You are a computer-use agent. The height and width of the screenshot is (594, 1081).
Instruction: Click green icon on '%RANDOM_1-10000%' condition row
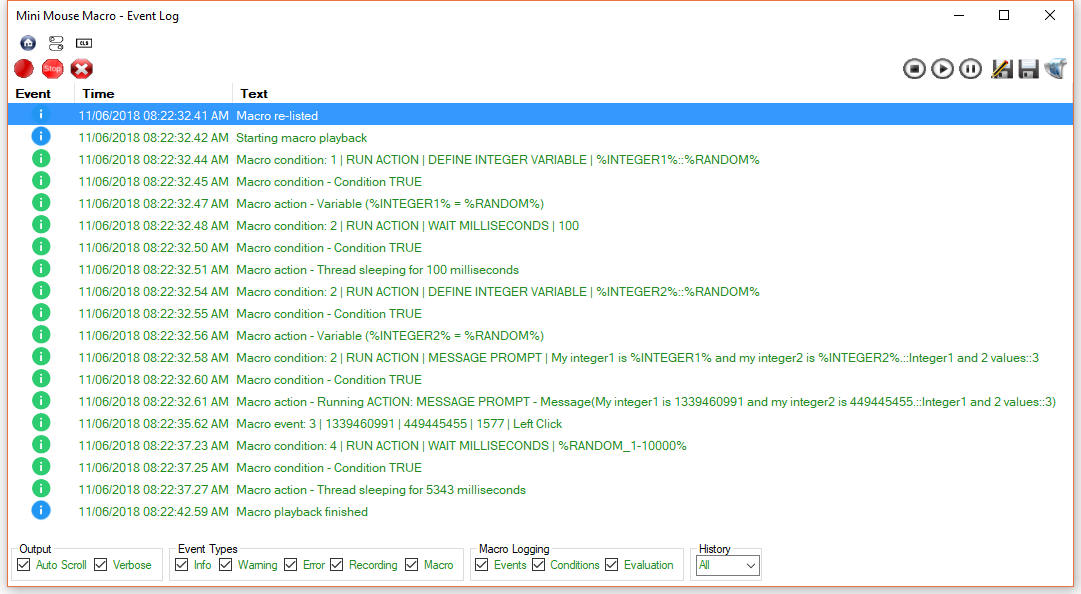pyautogui.click(x=41, y=445)
